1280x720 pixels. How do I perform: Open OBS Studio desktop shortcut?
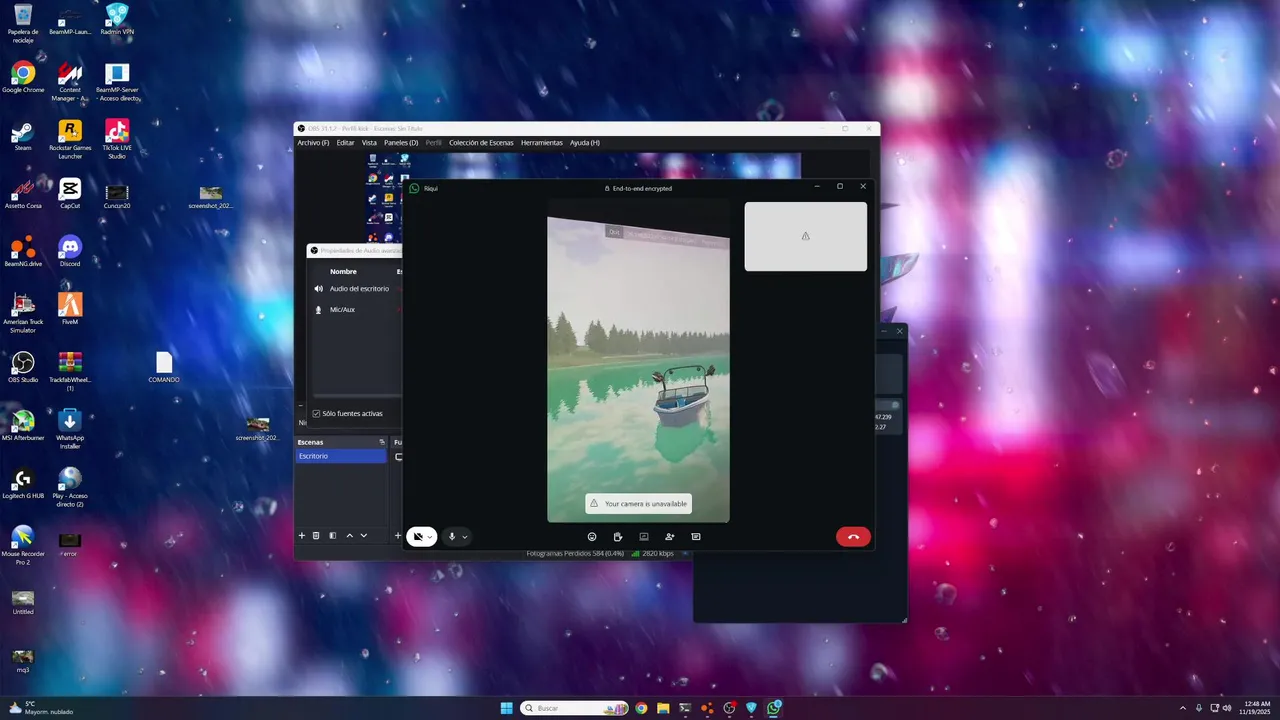click(23, 367)
